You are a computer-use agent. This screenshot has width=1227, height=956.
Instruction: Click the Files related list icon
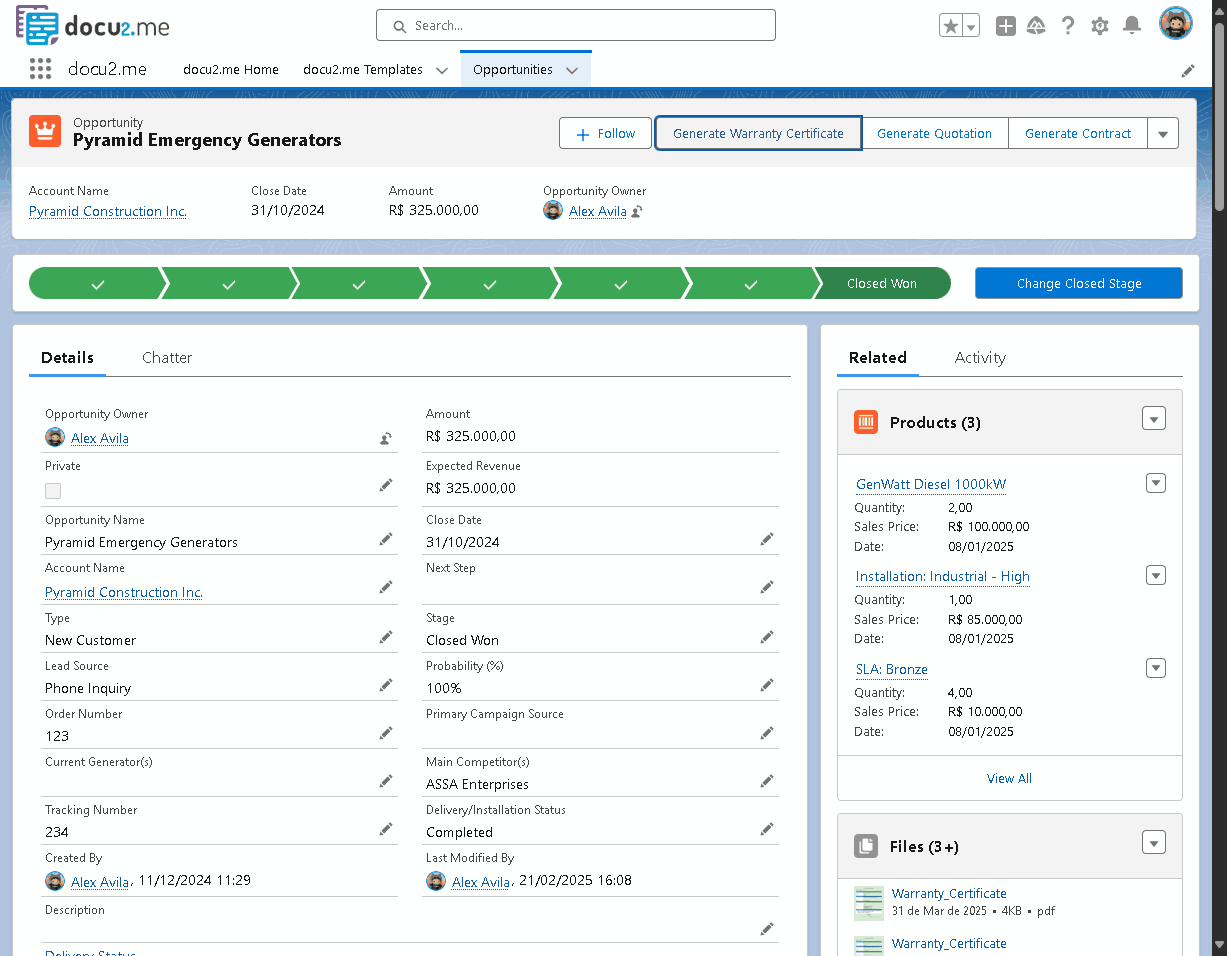[866, 846]
